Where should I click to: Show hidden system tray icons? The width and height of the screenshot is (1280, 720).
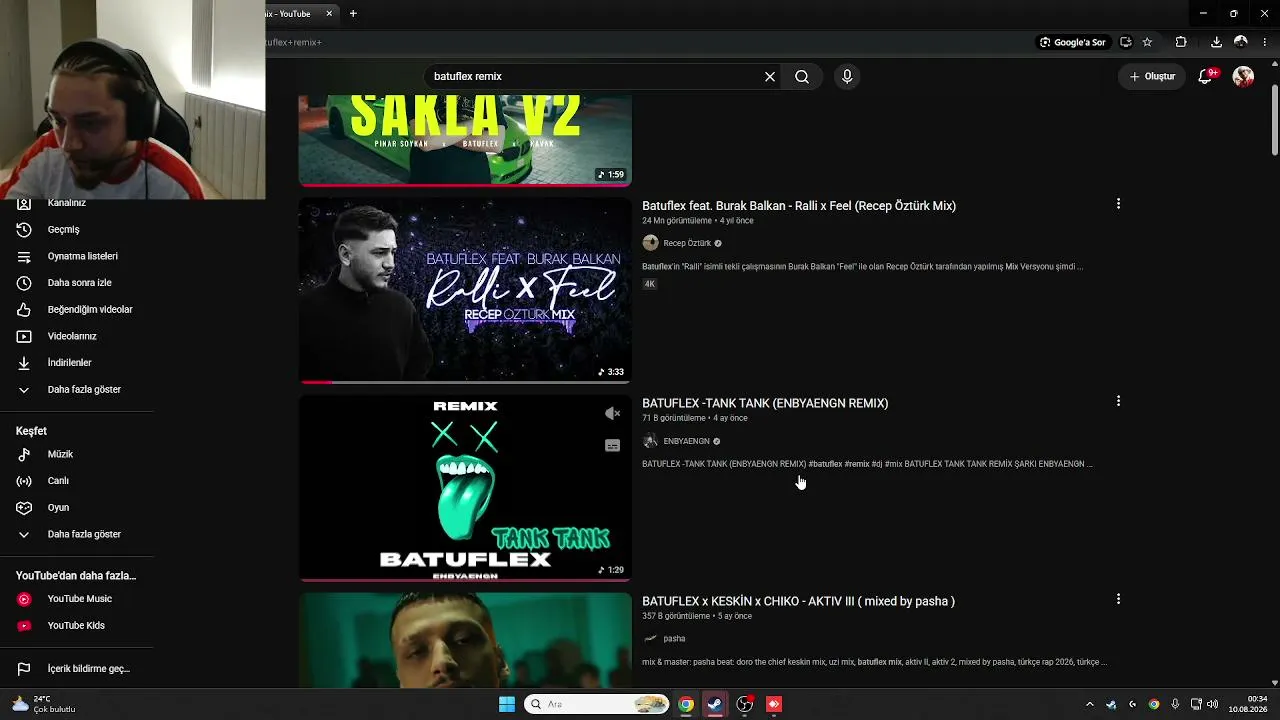(x=1090, y=704)
